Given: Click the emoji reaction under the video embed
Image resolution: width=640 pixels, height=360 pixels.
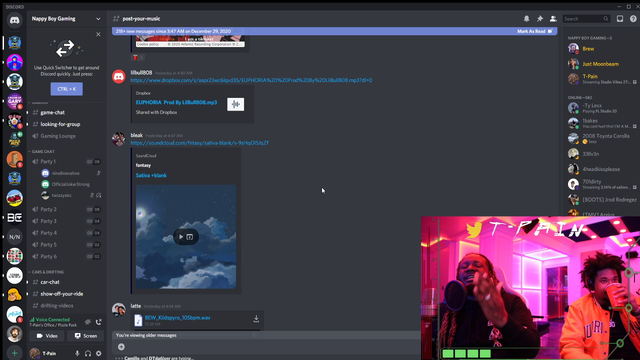Looking at the screenshot, I should click(138, 58).
